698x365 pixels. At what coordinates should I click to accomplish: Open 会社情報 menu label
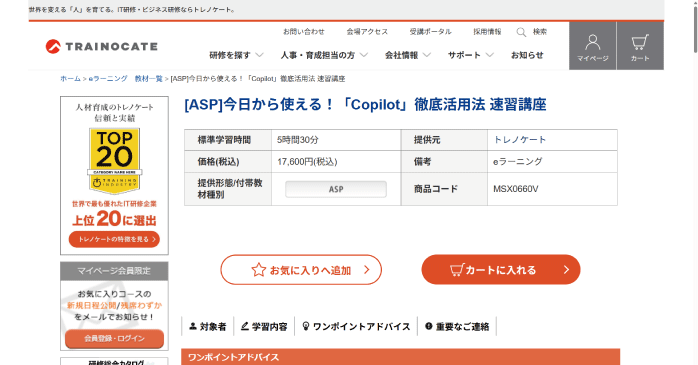pos(402,55)
